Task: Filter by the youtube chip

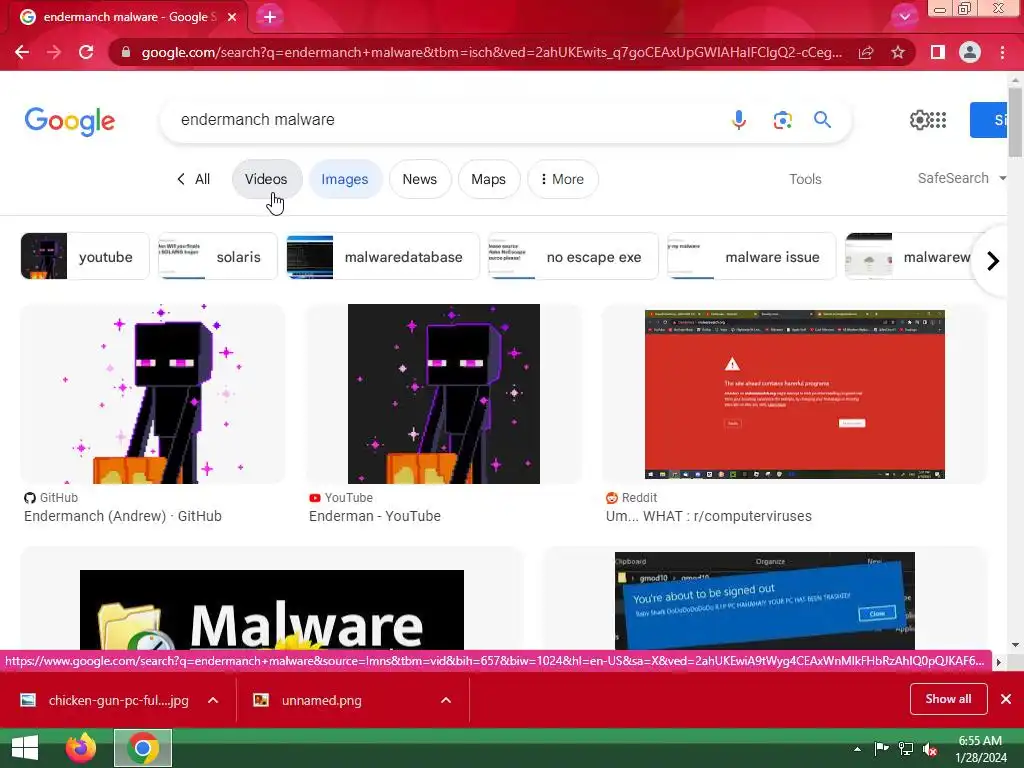Action: click(x=85, y=257)
